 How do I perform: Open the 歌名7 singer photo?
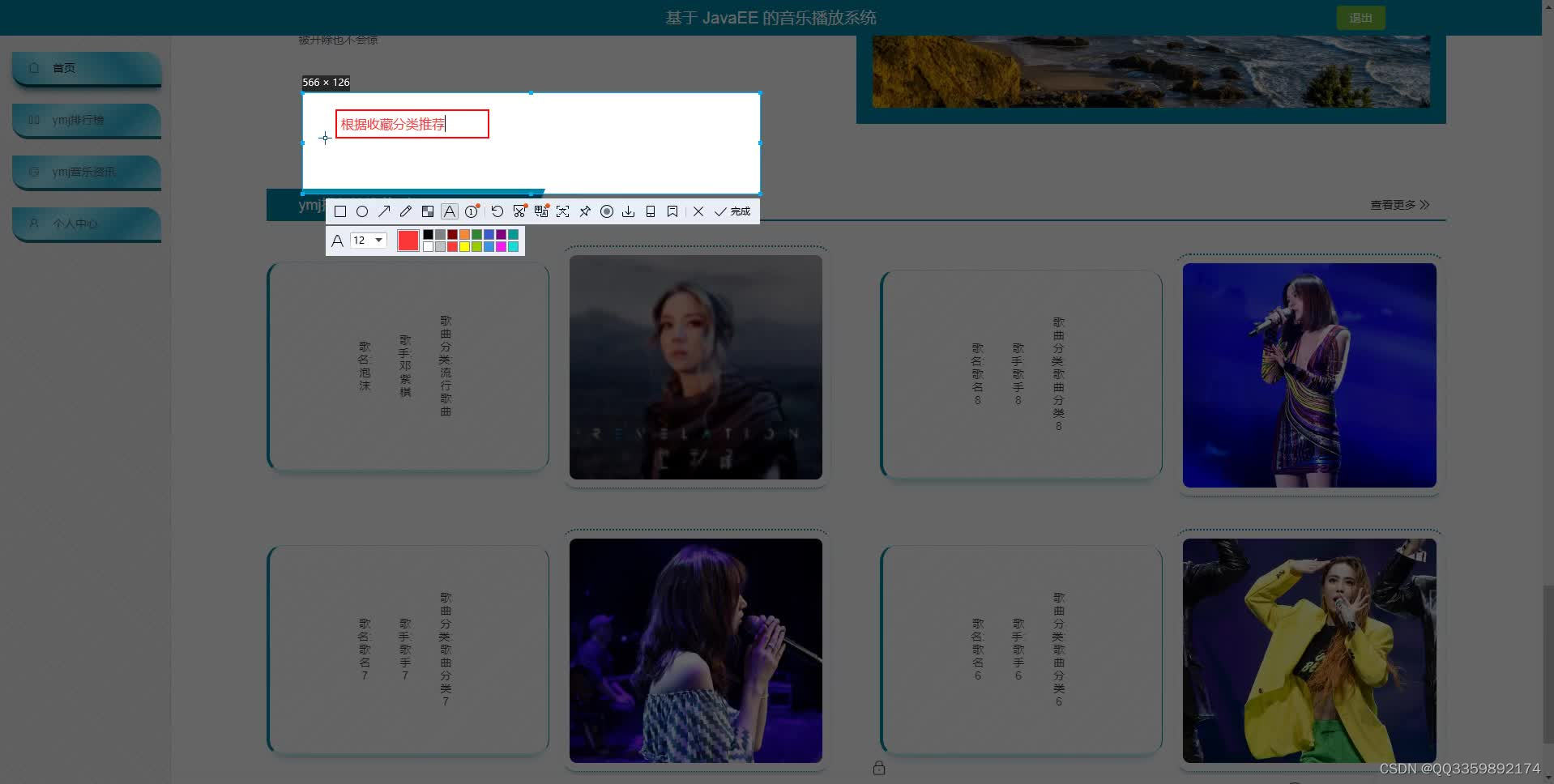click(696, 650)
